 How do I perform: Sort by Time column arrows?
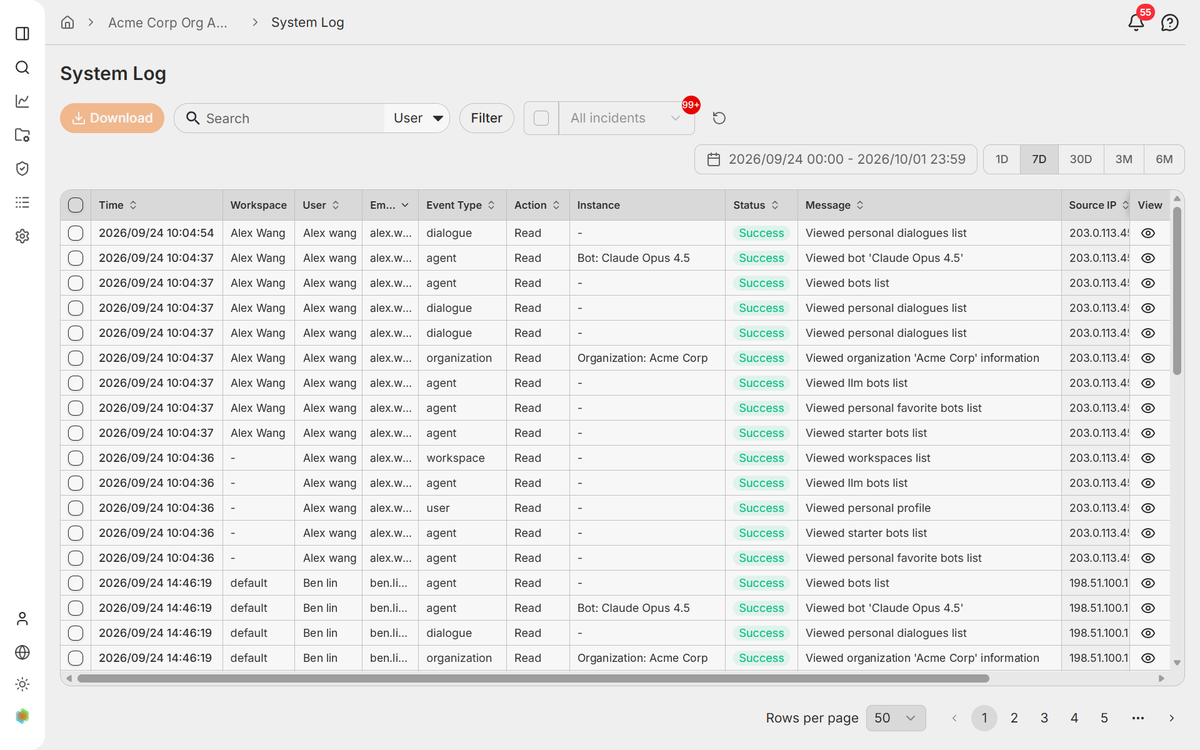pos(133,205)
